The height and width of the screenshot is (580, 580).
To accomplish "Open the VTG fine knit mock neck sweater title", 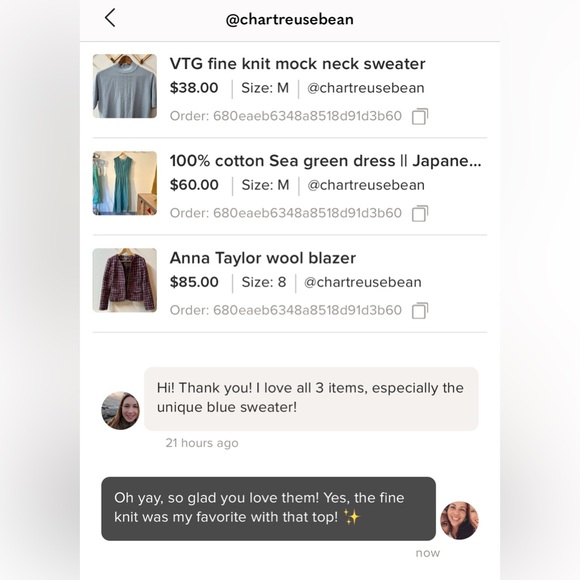I will (297, 64).
